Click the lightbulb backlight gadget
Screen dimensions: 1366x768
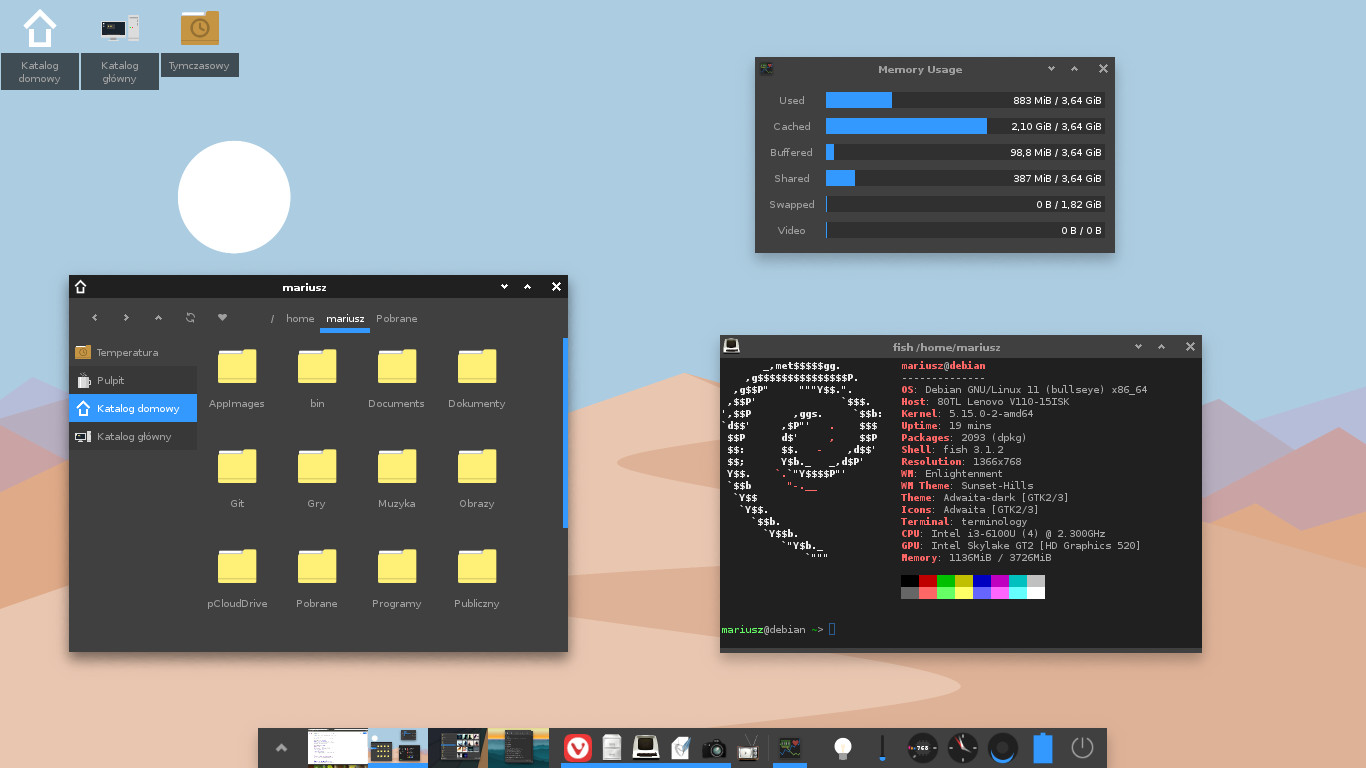click(x=844, y=748)
